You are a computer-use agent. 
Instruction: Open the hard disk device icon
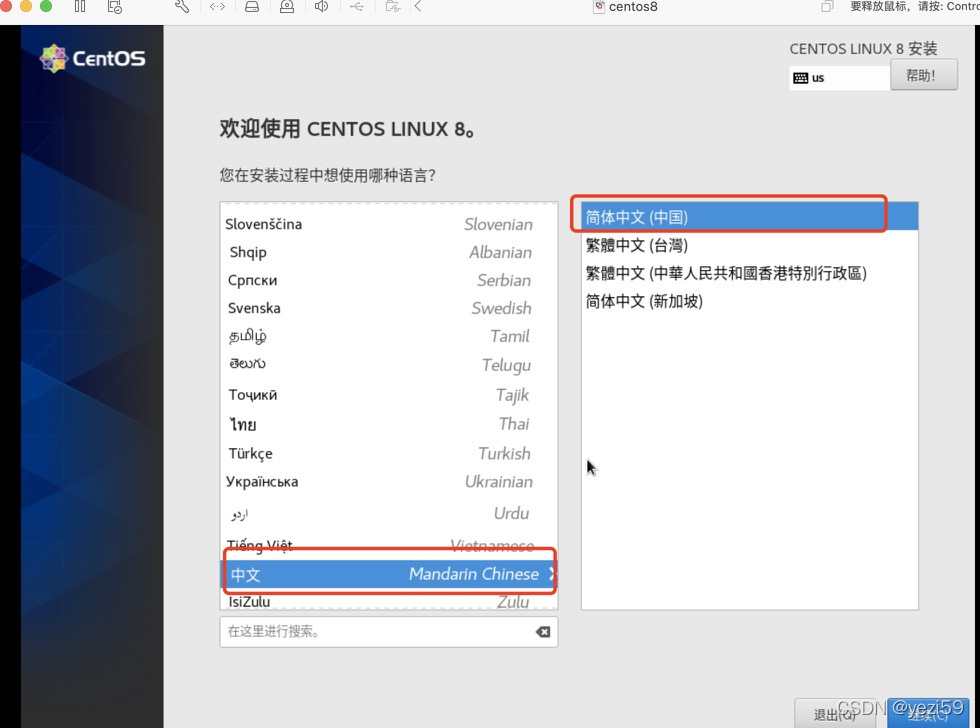(252, 7)
